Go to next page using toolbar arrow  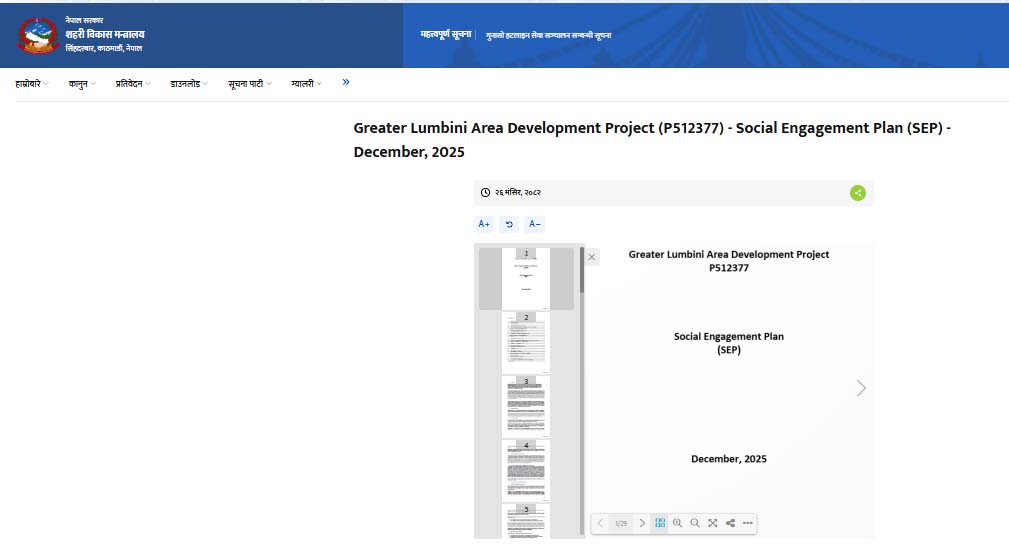tap(642, 523)
